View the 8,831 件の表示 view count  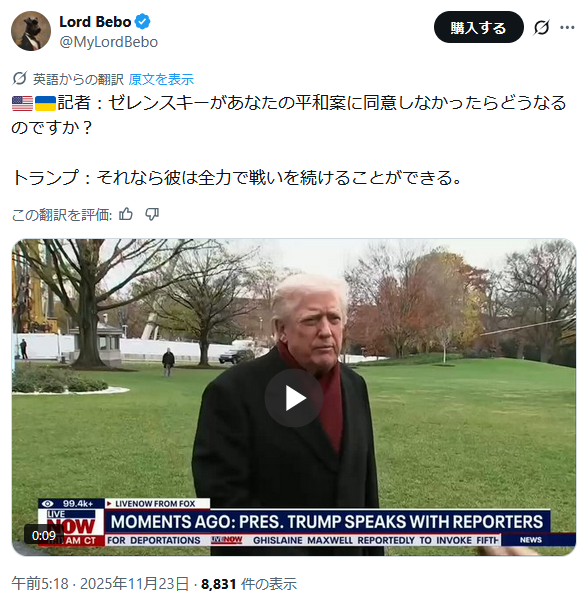249,584
